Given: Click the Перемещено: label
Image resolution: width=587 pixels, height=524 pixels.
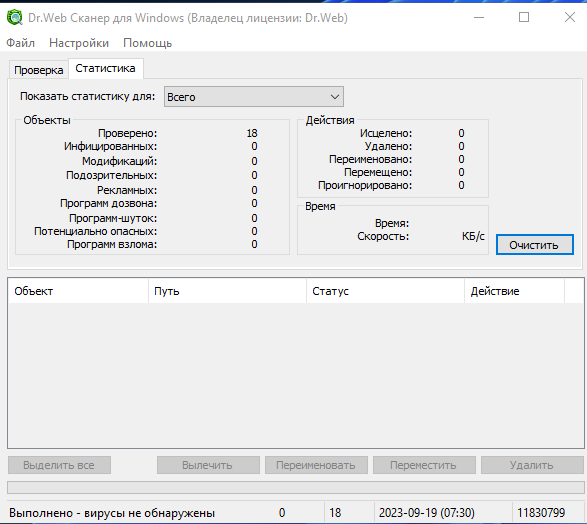Looking at the screenshot, I should (x=378, y=172).
